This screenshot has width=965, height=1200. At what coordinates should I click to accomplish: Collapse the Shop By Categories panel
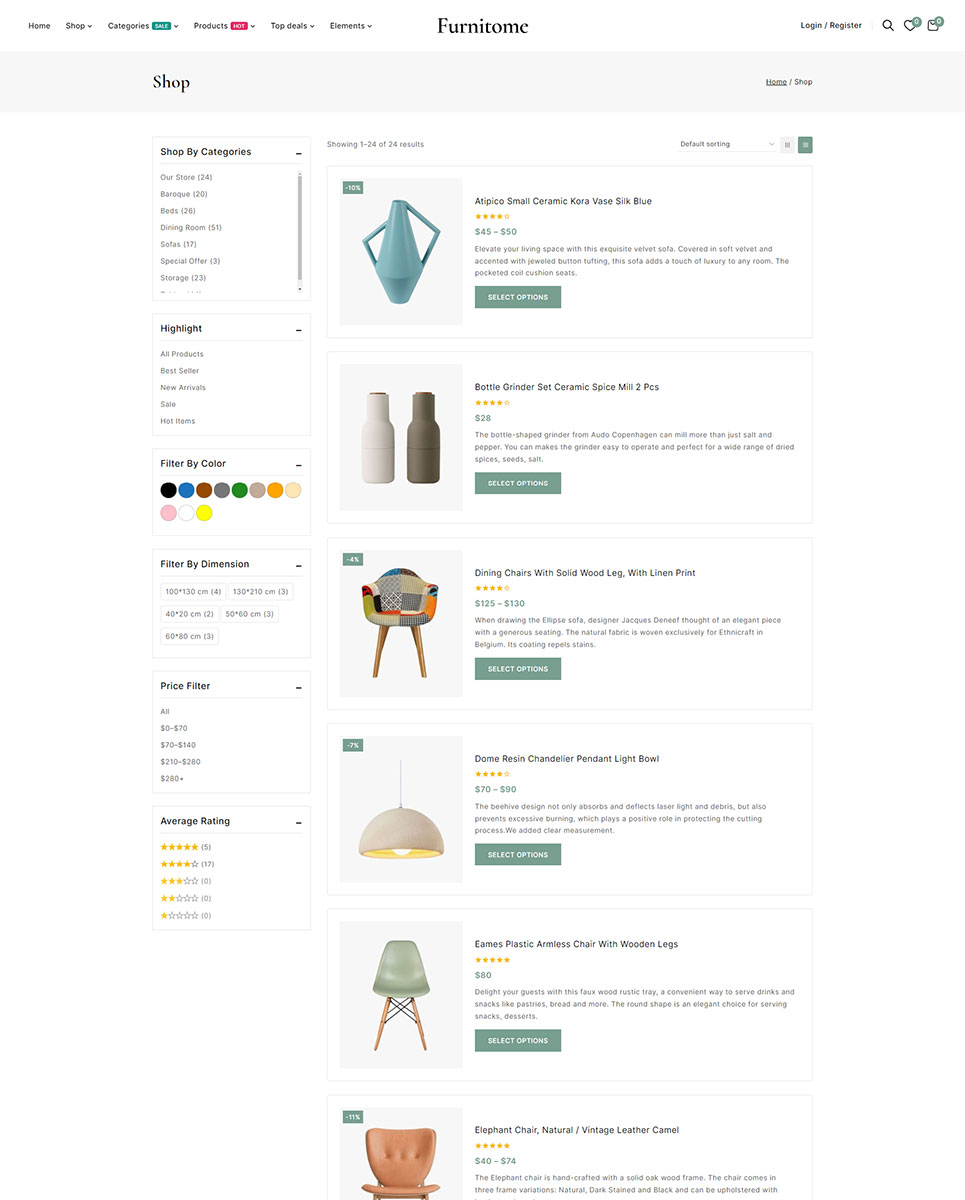[298, 153]
